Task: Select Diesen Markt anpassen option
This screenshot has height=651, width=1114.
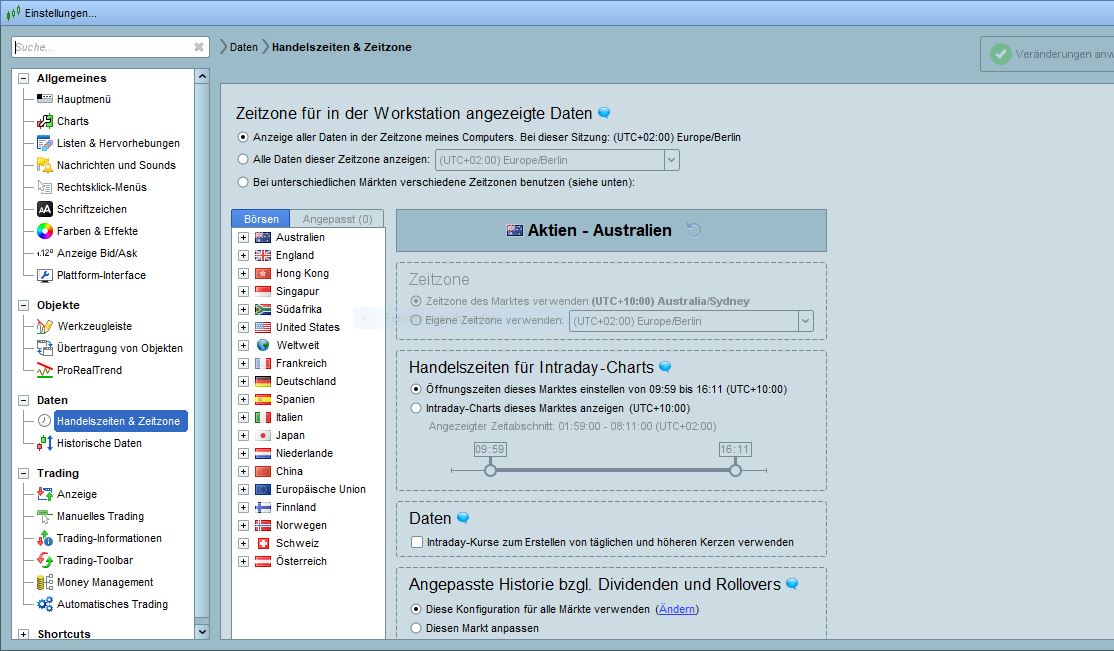Action: [416, 628]
